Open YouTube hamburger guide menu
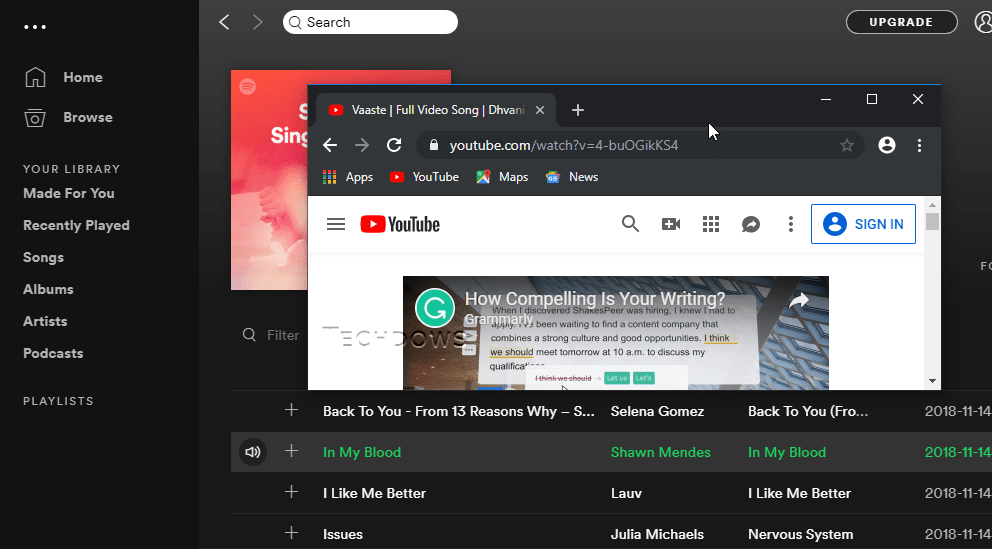992x549 pixels. coord(336,224)
